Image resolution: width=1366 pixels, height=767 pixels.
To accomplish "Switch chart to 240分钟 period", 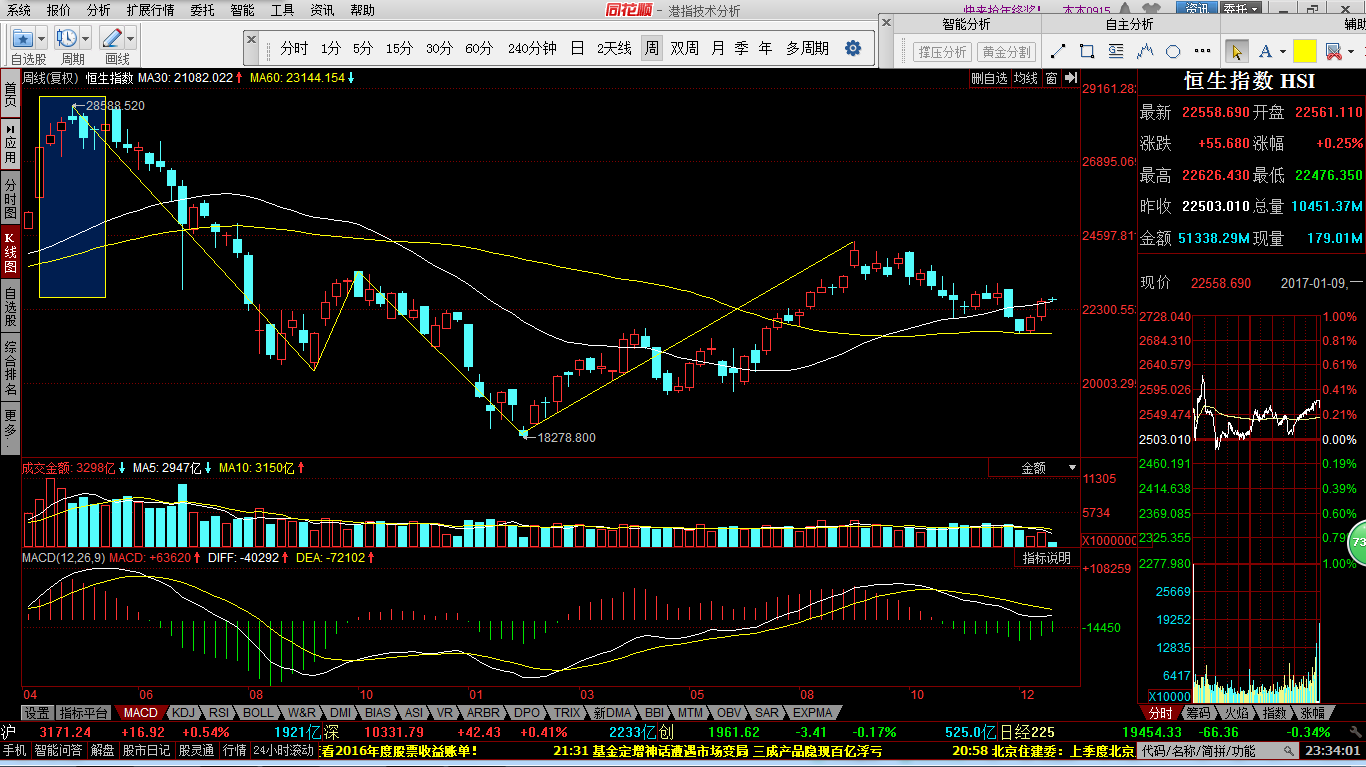I will point(531,48).
